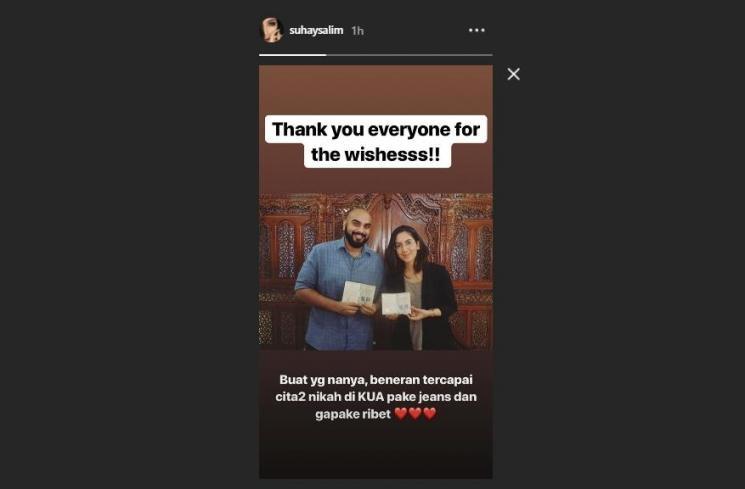Image resolution: width=745 pixels, height=489 pixels.
Task: Click the suhaysalim username link
Action: pyautogui.click(x=316, y=30)
